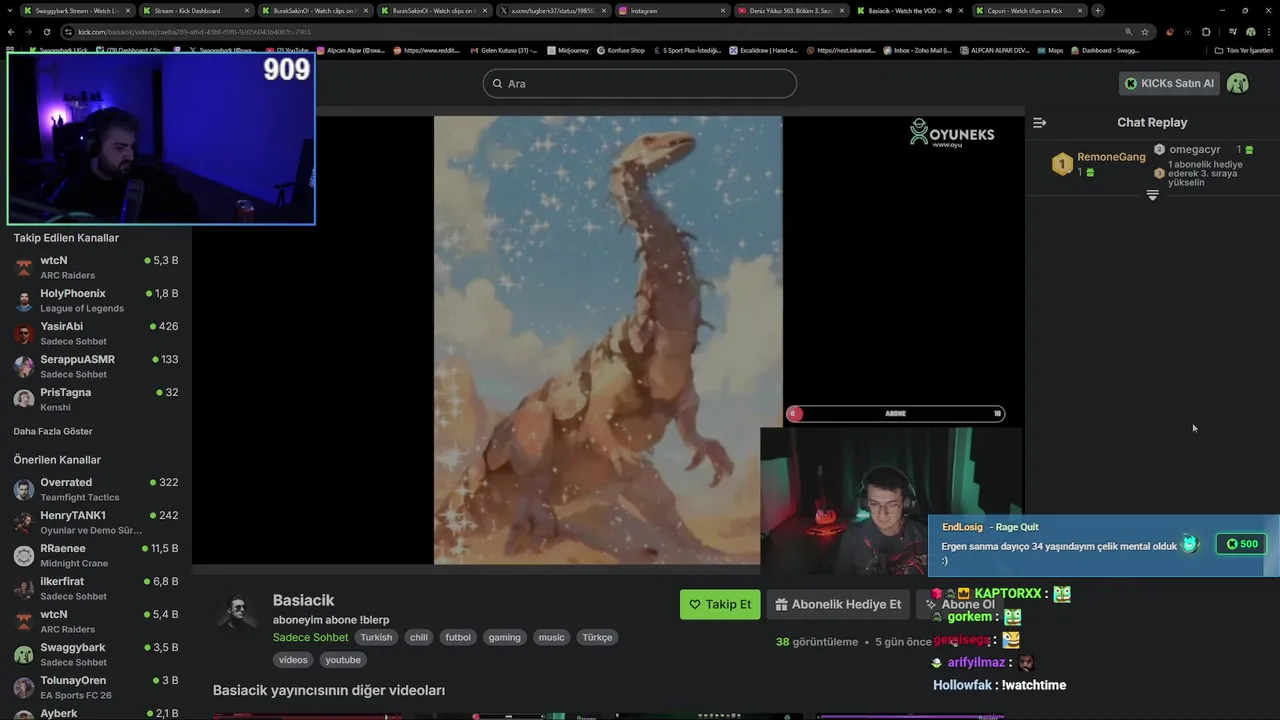
Task: Open the Maps bookmark
Action: coord(1050,50)
